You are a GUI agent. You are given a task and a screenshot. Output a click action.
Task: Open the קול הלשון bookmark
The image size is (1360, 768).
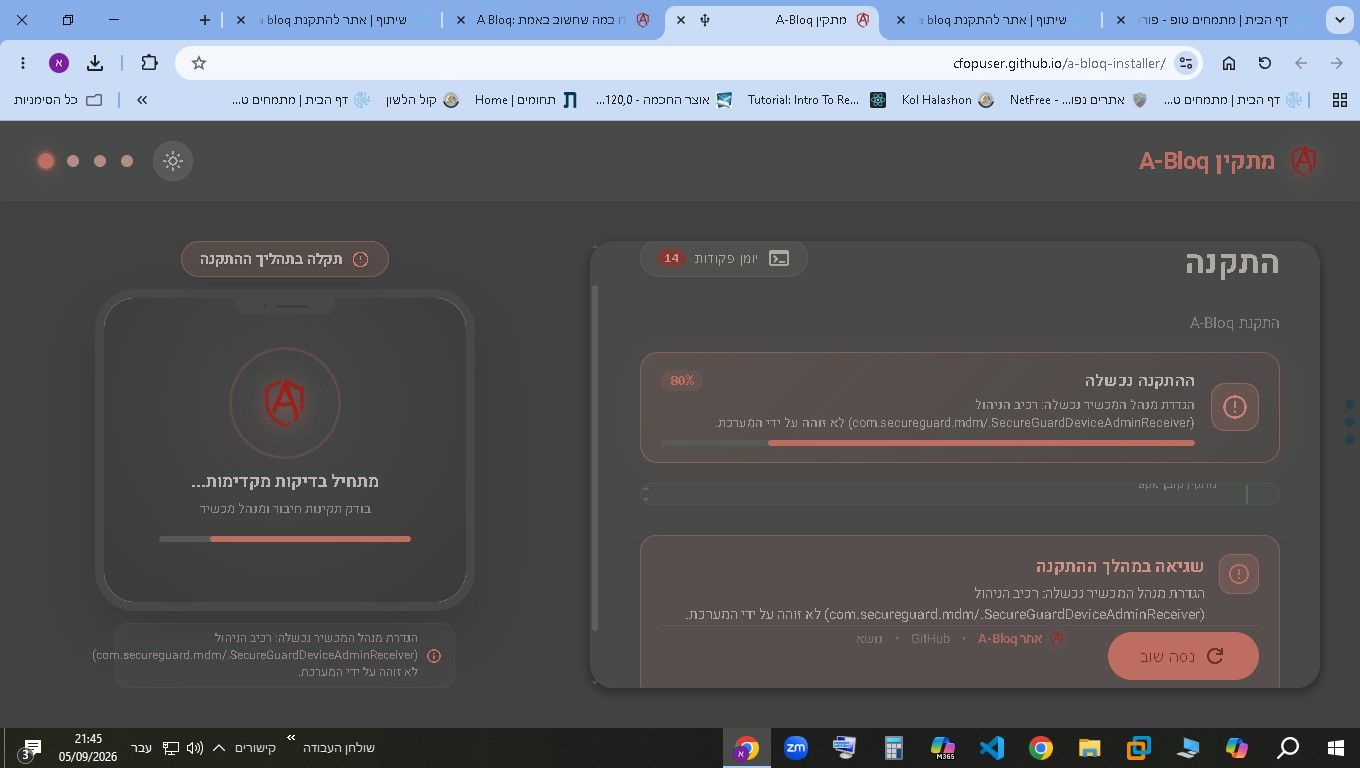pyautogui.click(x=423, y=99)
